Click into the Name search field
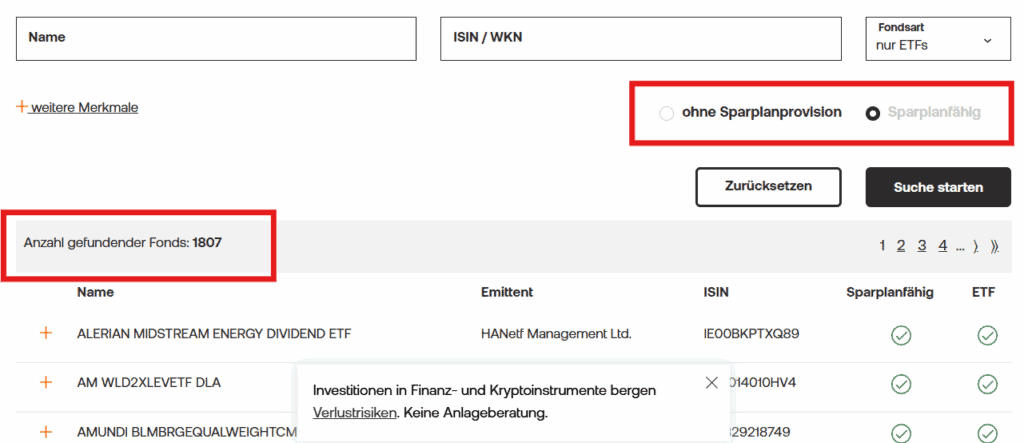The image size is (1024, 443). pyautogui.click(x=216, y=39)
